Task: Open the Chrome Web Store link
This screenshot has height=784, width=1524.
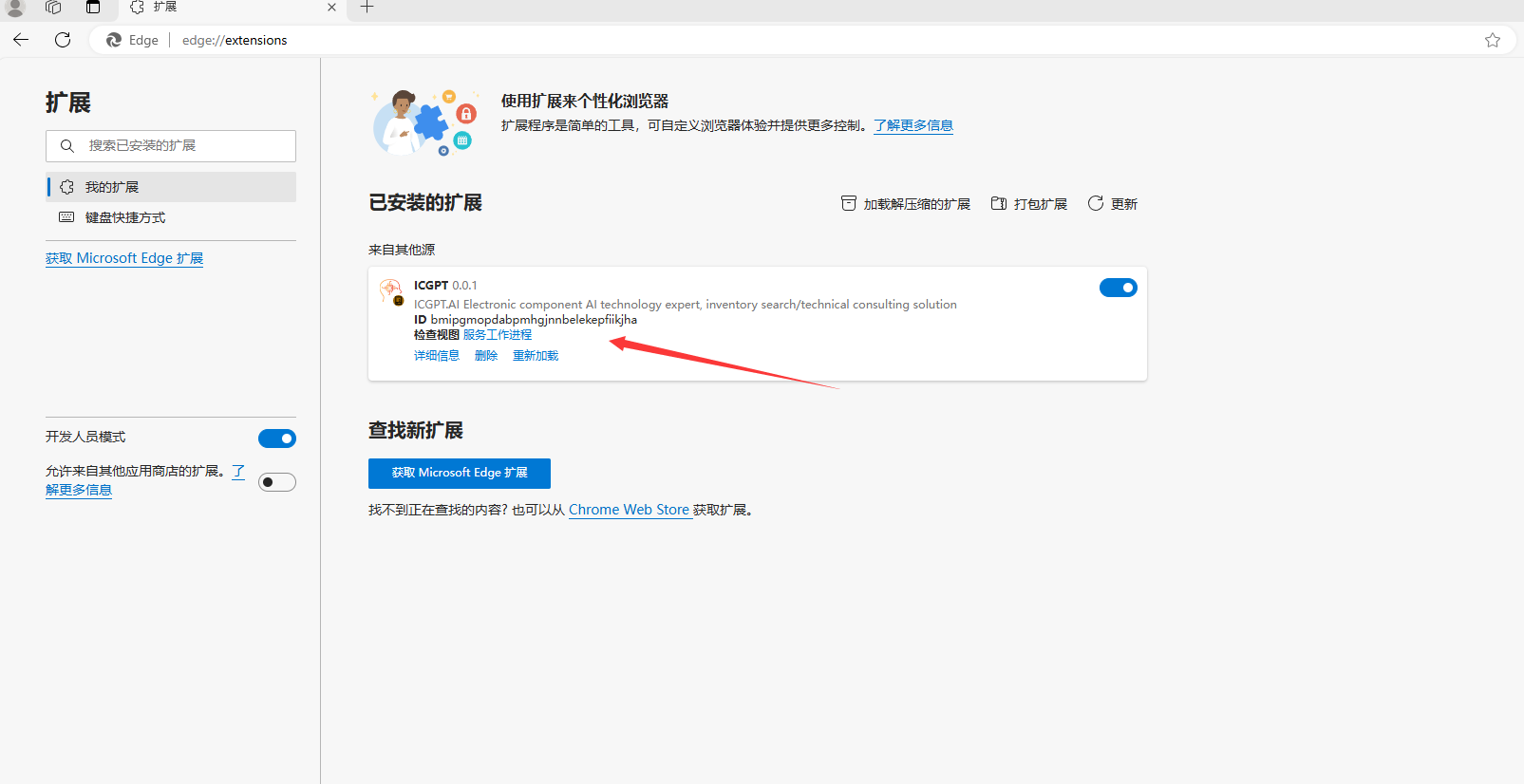Action: [x=630, y=510]
